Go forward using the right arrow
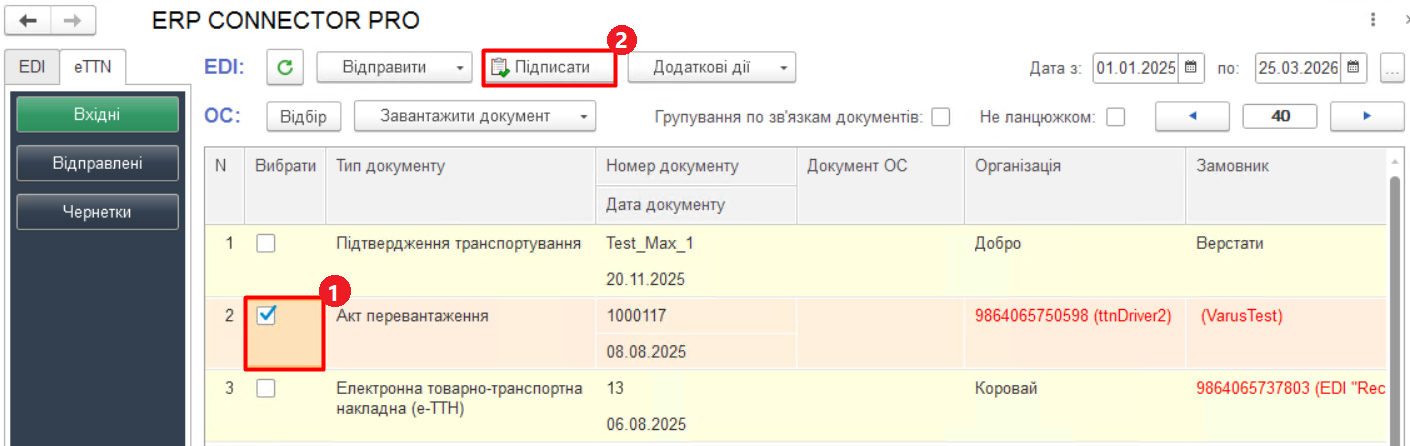The width and height of the screenshot is (1410, 446). click(72, 20)
